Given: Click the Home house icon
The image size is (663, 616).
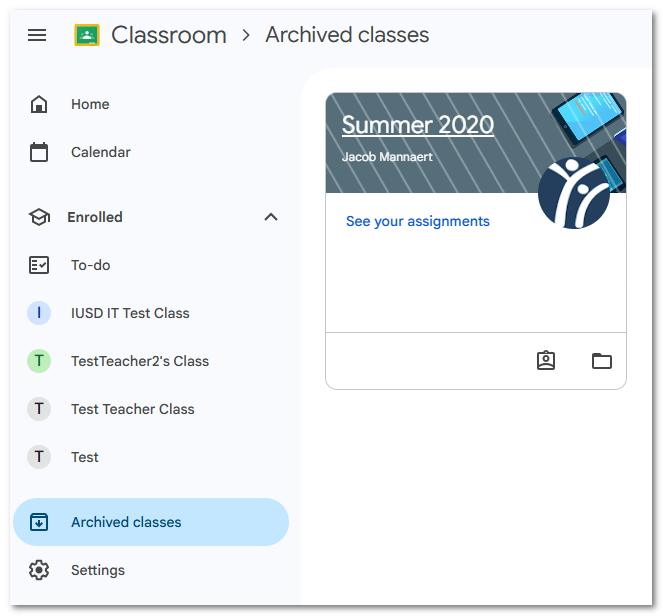Looking at the screenshot, I should tap(39, 104).
